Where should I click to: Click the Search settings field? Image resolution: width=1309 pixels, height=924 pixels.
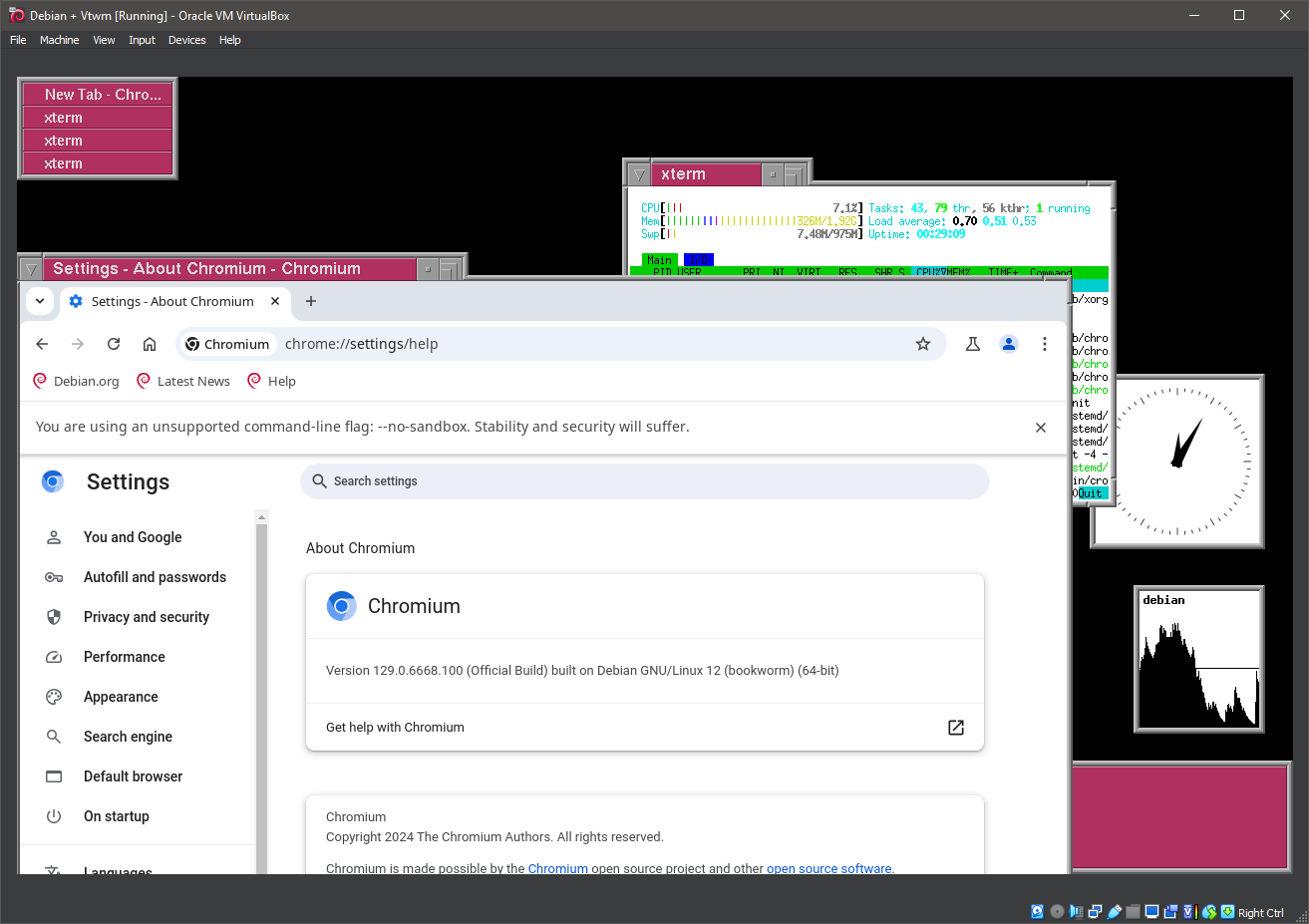click(x=644, y=481)
